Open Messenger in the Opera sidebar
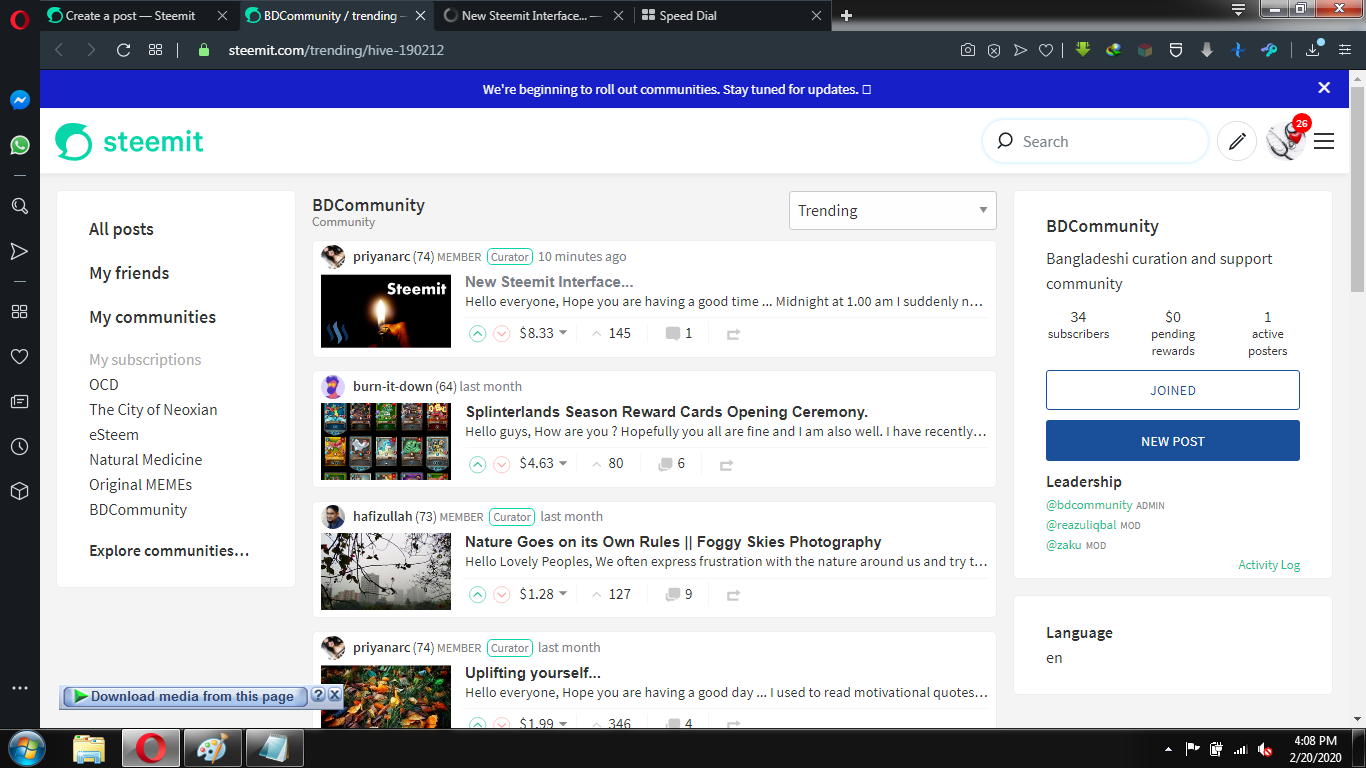This screenshot has height=768, width=1366. pyautogui.click(x=20, y=100)
